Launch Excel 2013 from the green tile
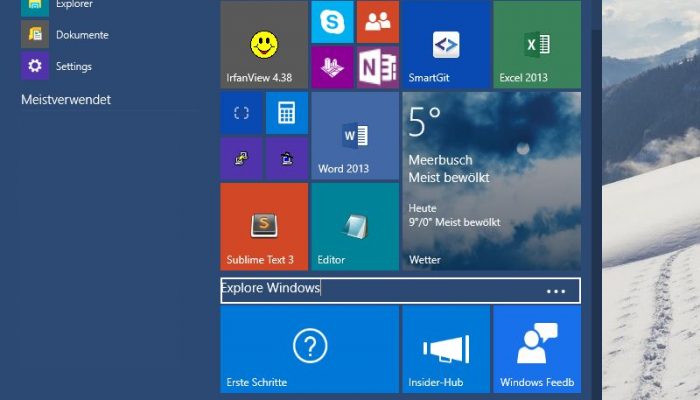The width and height of the screenshot is (700, 400). point(537,45)
